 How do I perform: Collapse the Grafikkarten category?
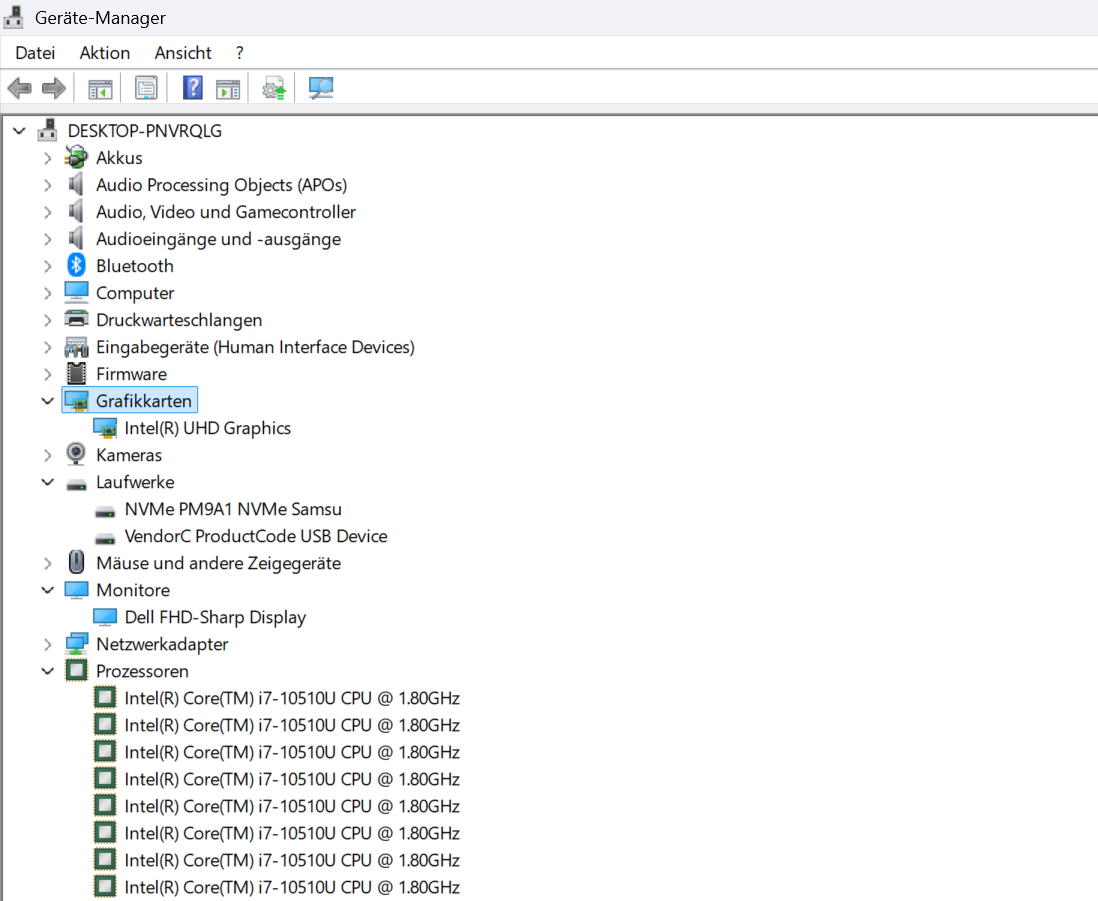[48, 401]
